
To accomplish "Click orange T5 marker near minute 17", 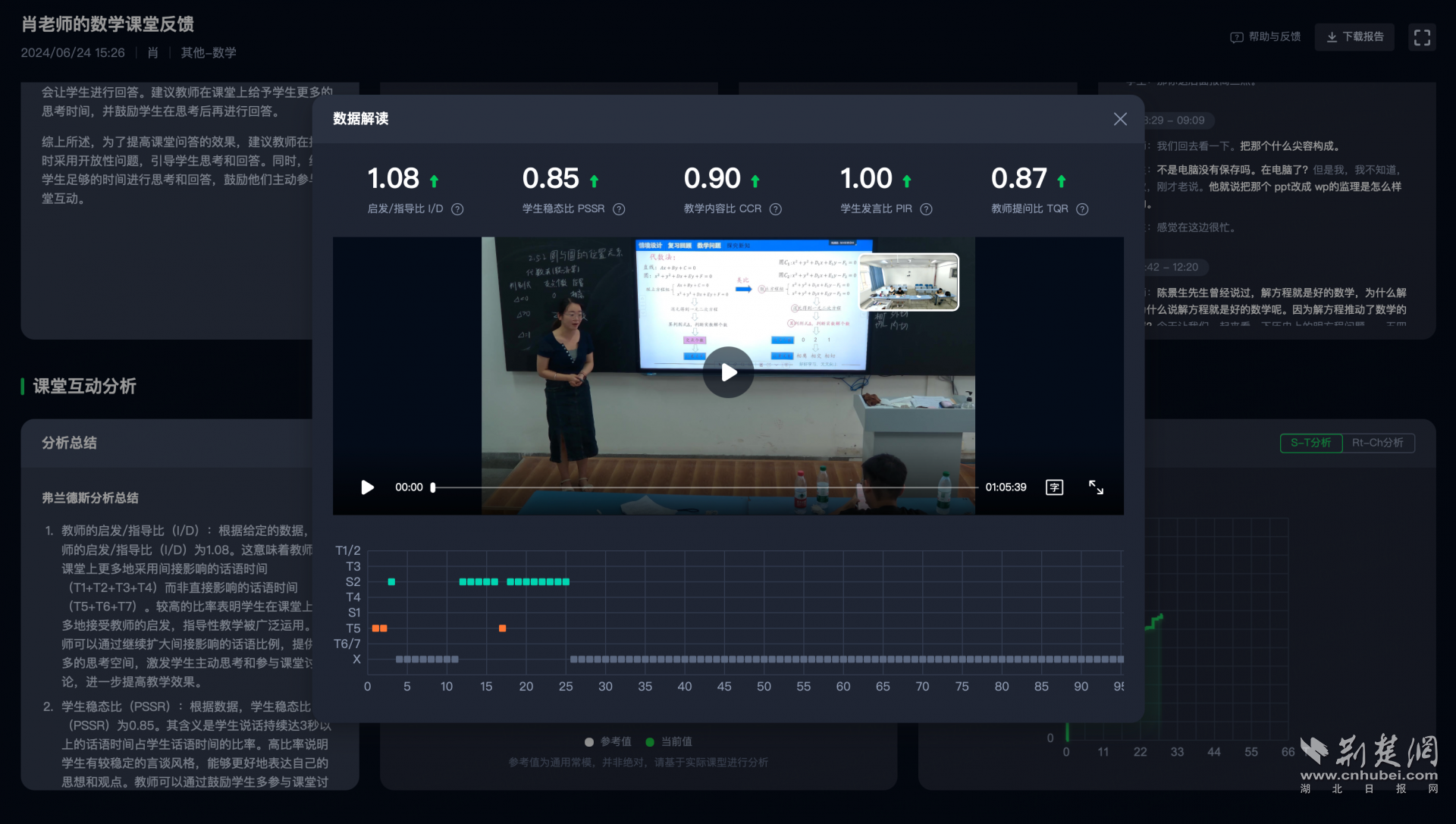I will click(502, 628).
